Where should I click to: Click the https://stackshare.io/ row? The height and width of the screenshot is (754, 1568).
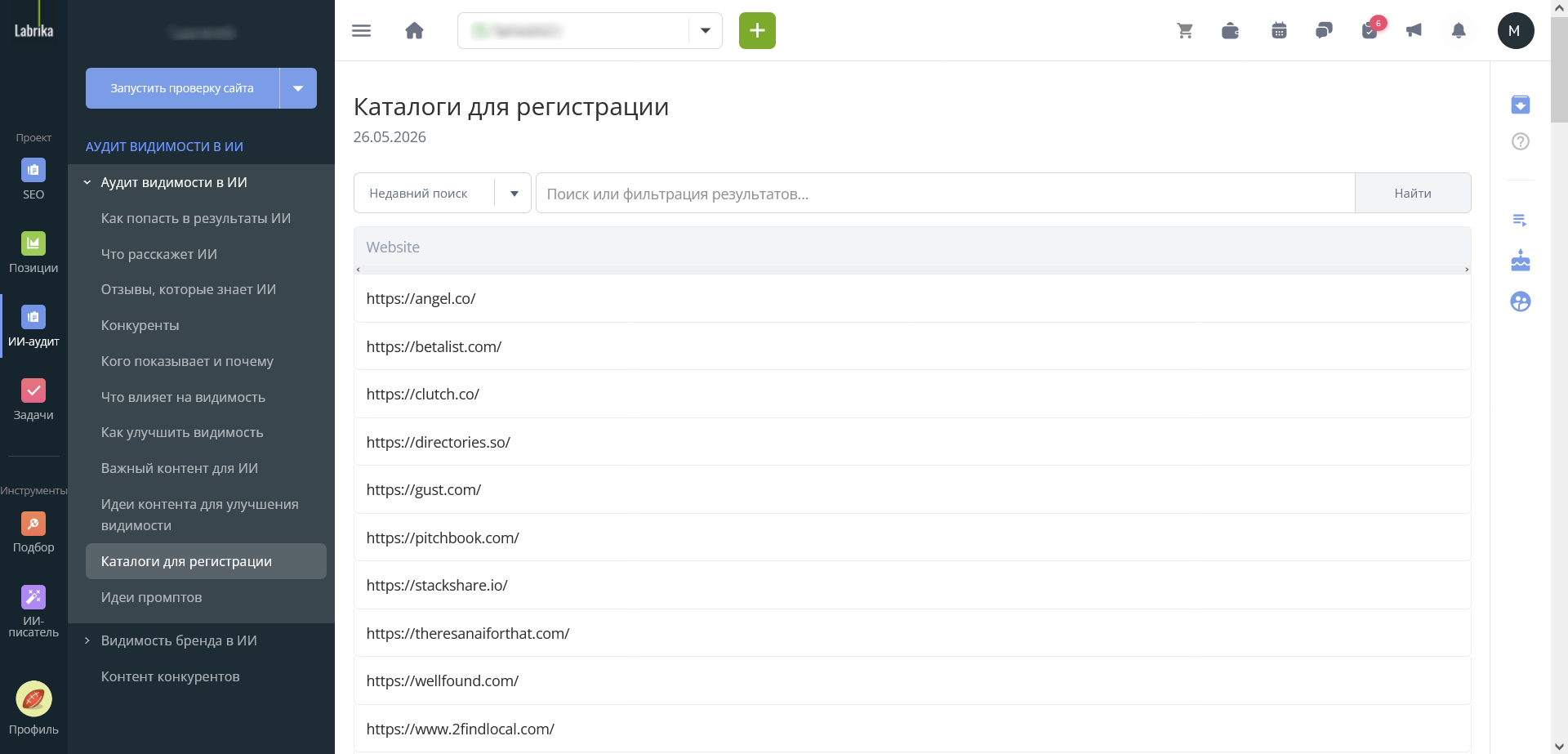pos(912,585)
